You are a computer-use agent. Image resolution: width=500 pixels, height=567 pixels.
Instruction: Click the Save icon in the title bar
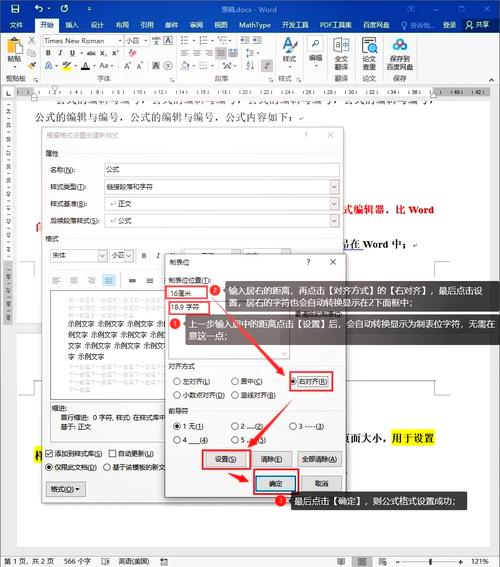[15, 8]
